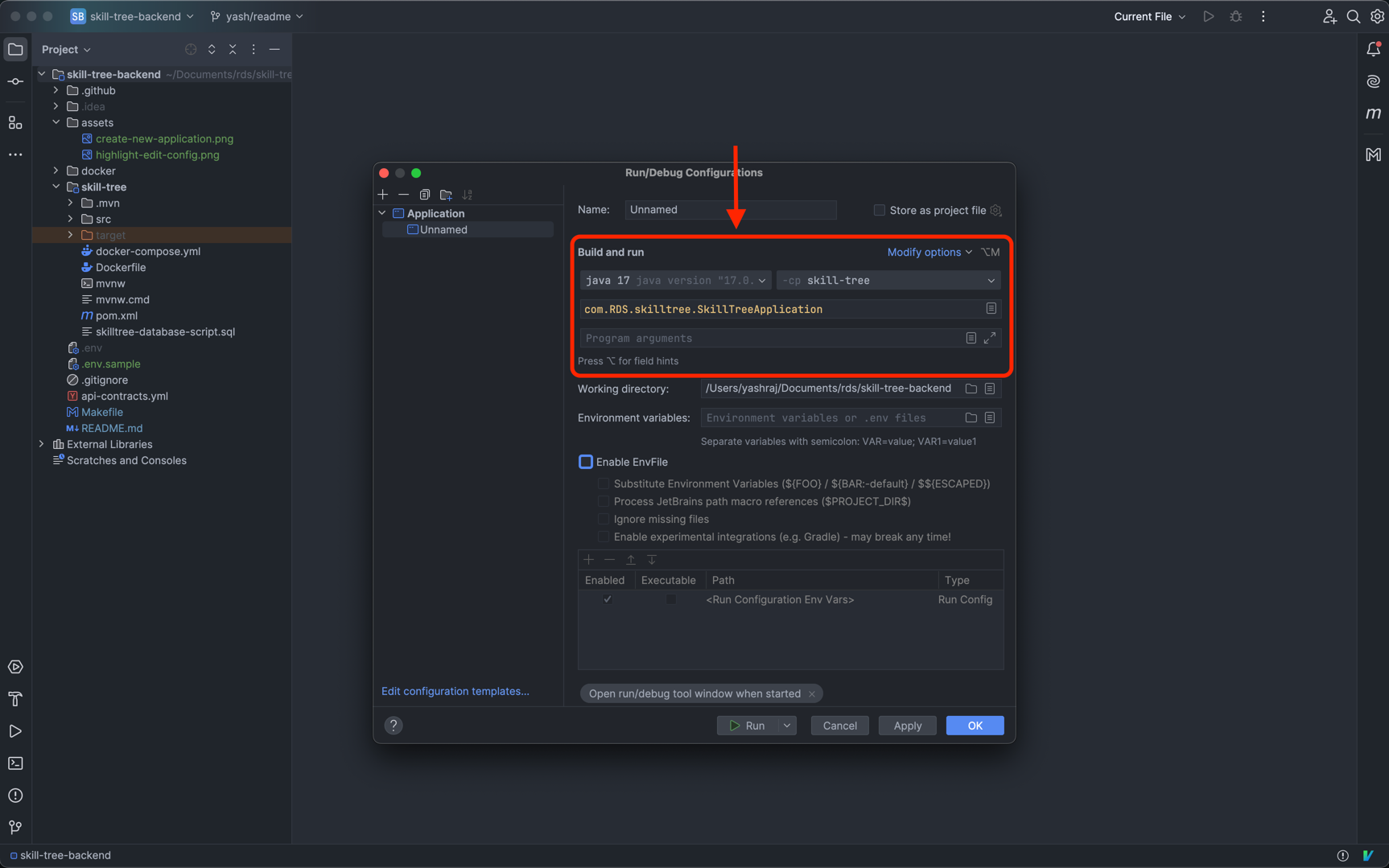Open the Run tool window in sidebar
Screen dimensions: 1389x868
pos(15,731)
